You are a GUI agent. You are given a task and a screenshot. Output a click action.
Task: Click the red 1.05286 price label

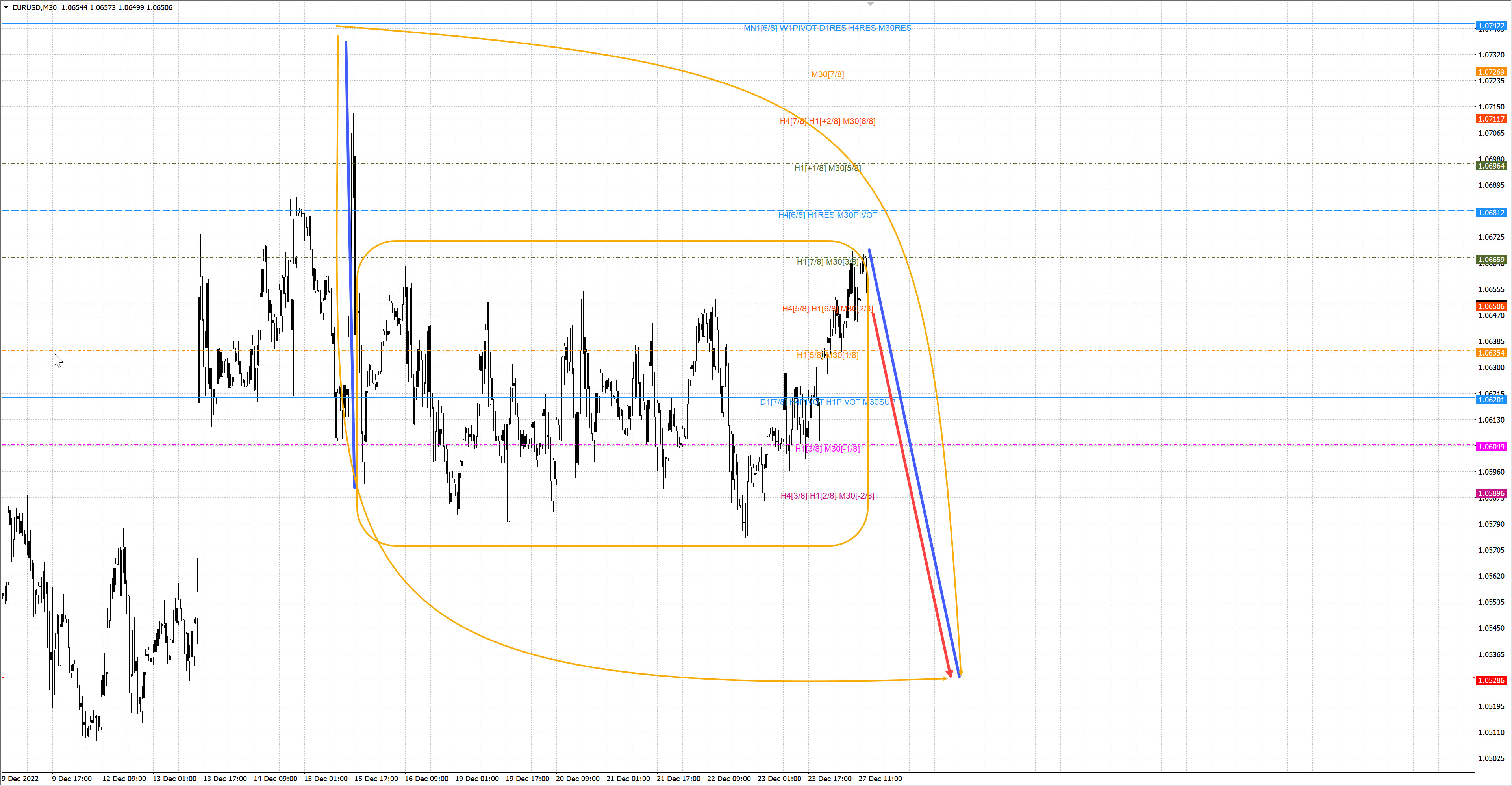(1491, 680)
